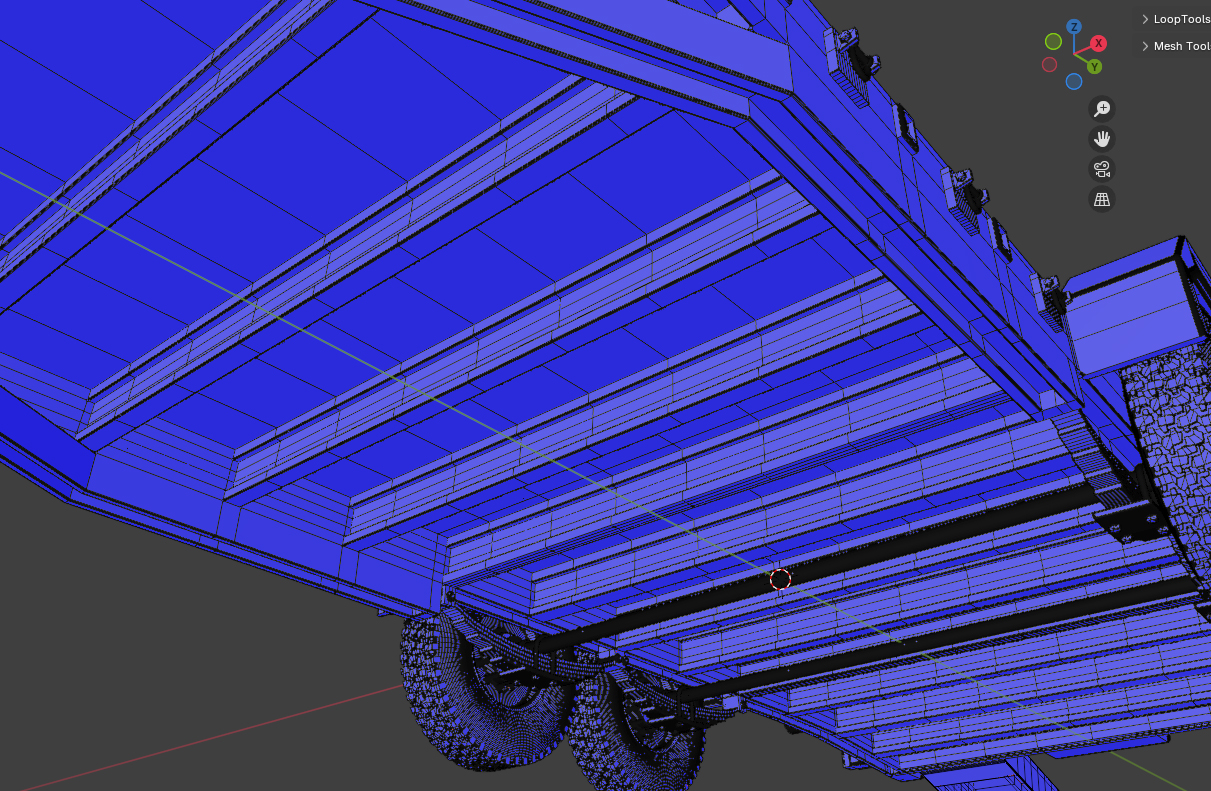Viewport: 1211px width, 791px height.
Task: Click the green Y axis ball color sphere
Action: click(x=1094, y=67)
